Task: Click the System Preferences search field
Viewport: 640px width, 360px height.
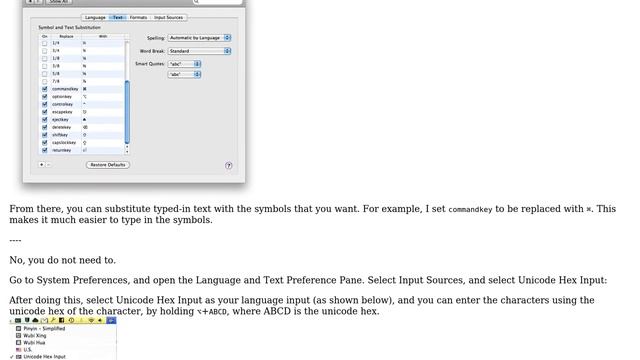Action: click(x=217, y=2)
